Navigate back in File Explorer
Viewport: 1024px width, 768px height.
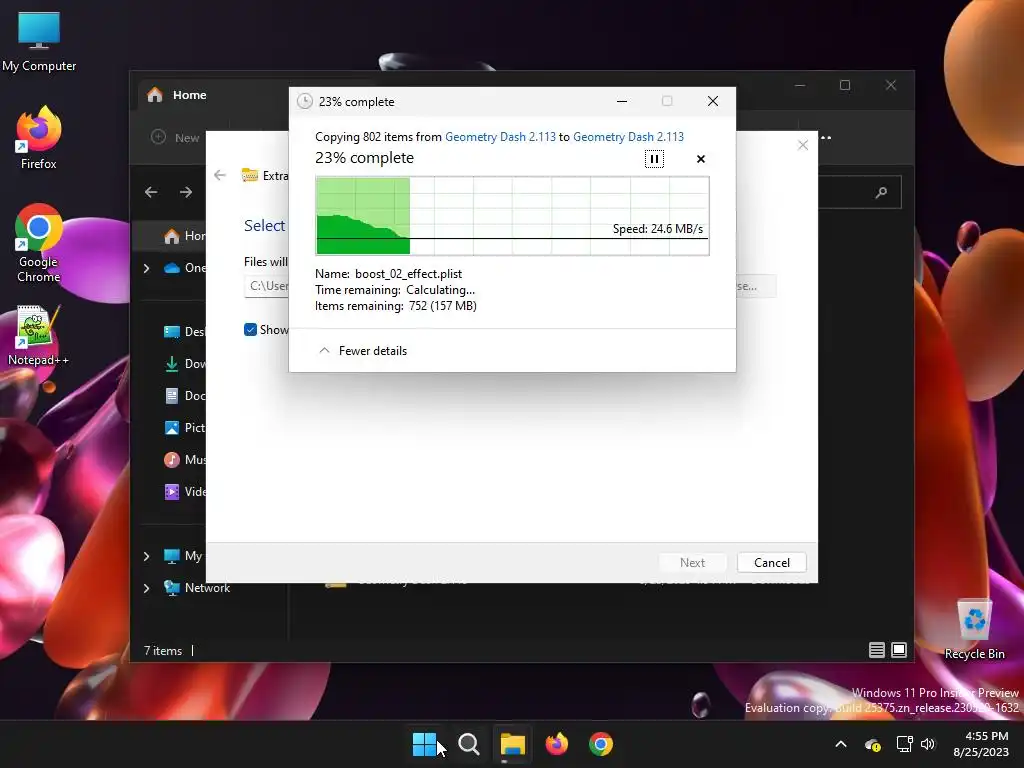tap(151, 192)
